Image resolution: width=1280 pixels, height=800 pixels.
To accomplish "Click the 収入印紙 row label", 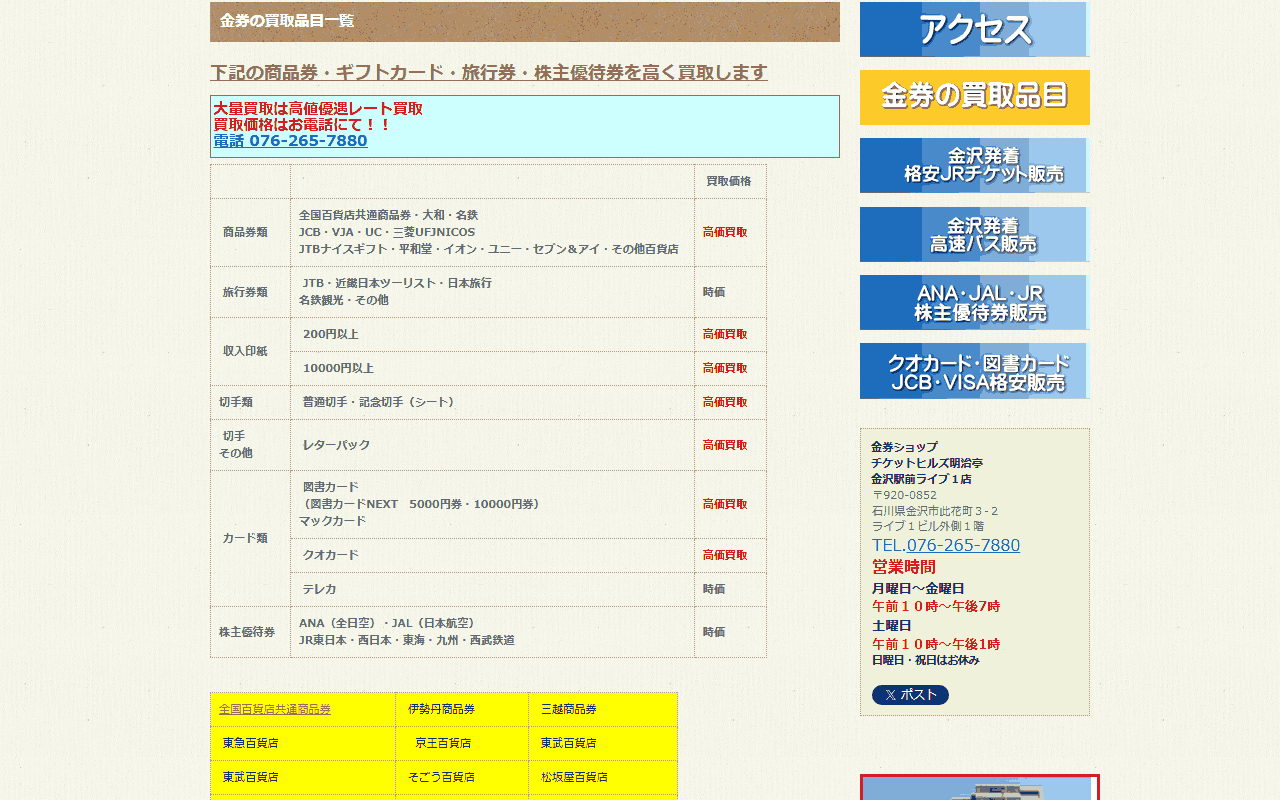I will 245,351.
